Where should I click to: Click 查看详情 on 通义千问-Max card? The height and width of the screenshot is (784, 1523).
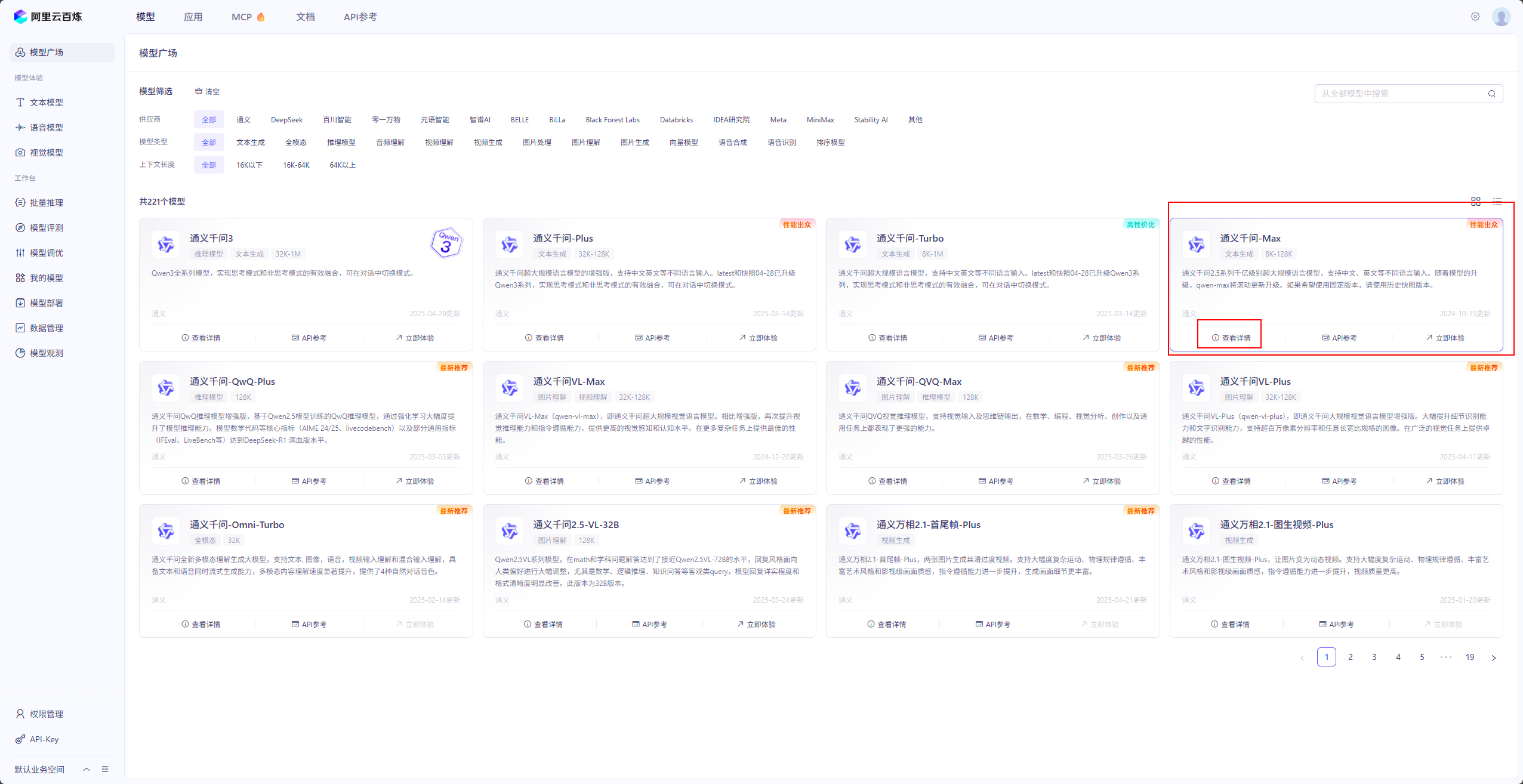pyautogui.click(x=1230, y=338)
